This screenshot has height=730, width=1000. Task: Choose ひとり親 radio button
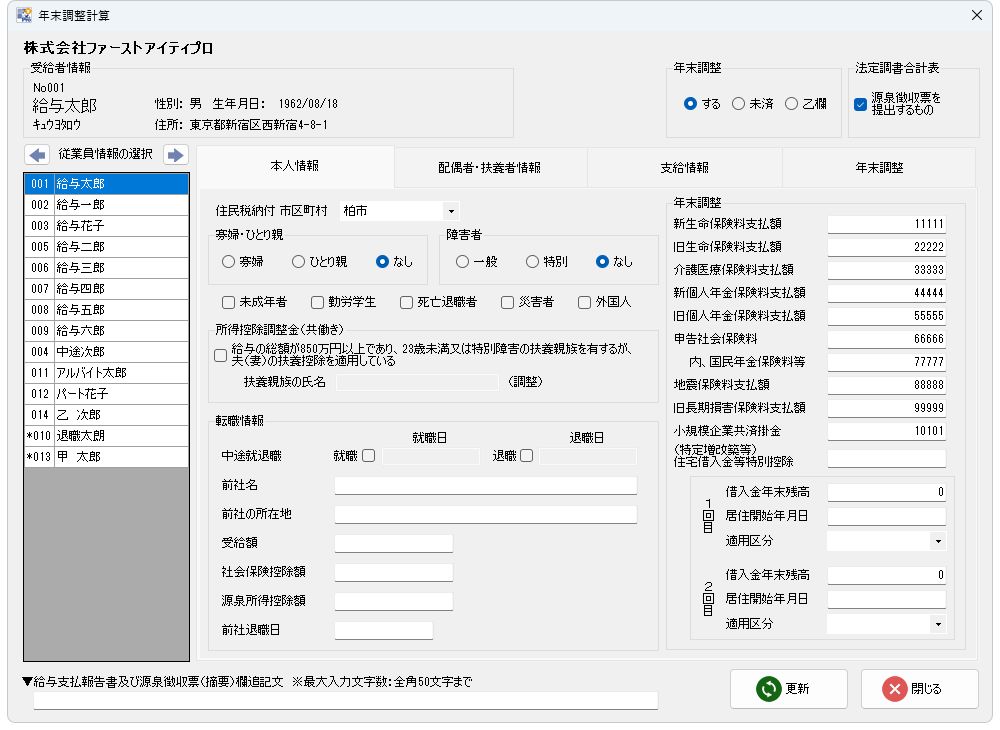coord(299,262)
